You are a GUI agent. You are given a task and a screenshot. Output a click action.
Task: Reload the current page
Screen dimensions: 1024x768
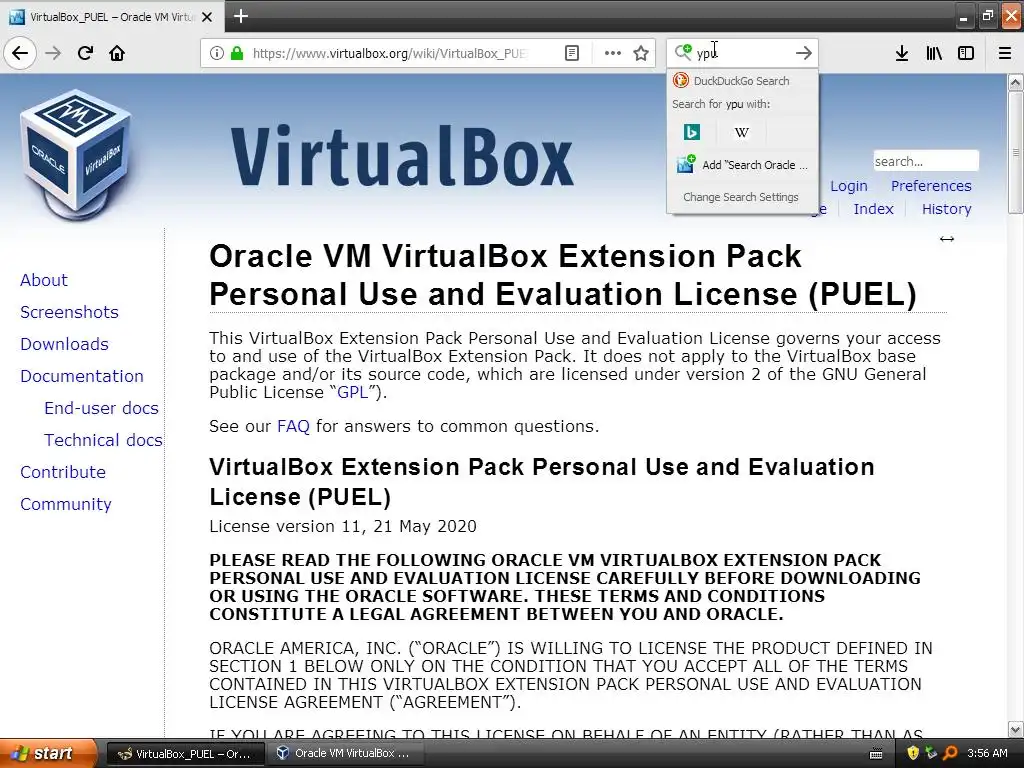85,53
